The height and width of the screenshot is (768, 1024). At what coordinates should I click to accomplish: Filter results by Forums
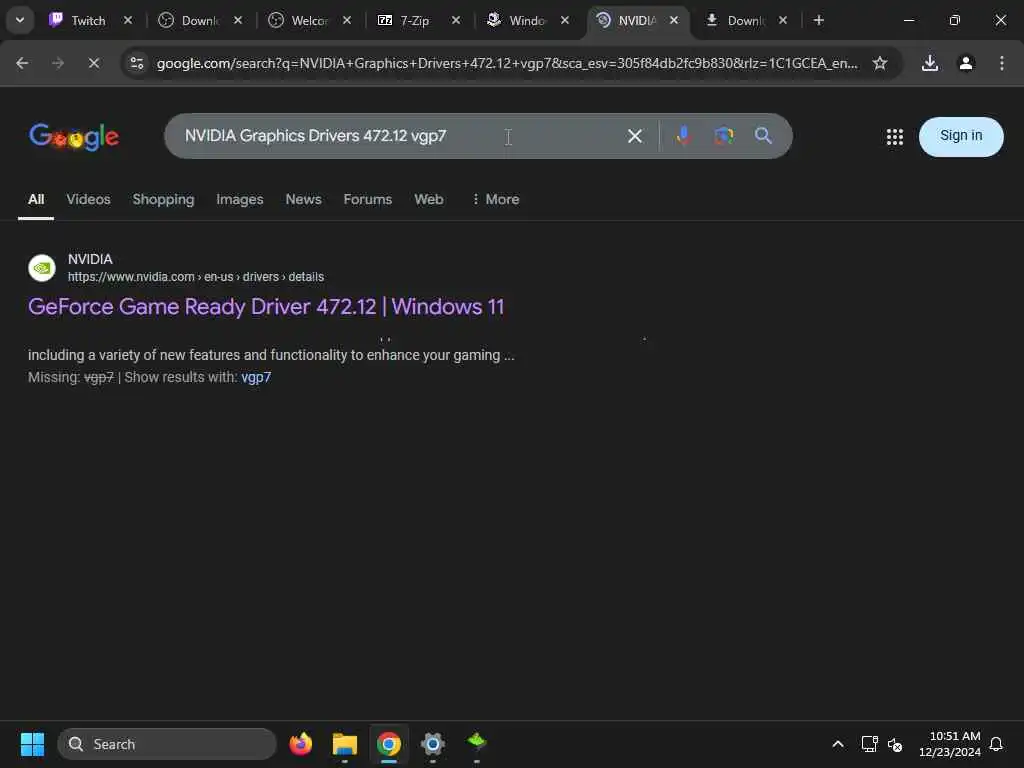(368, 199)
